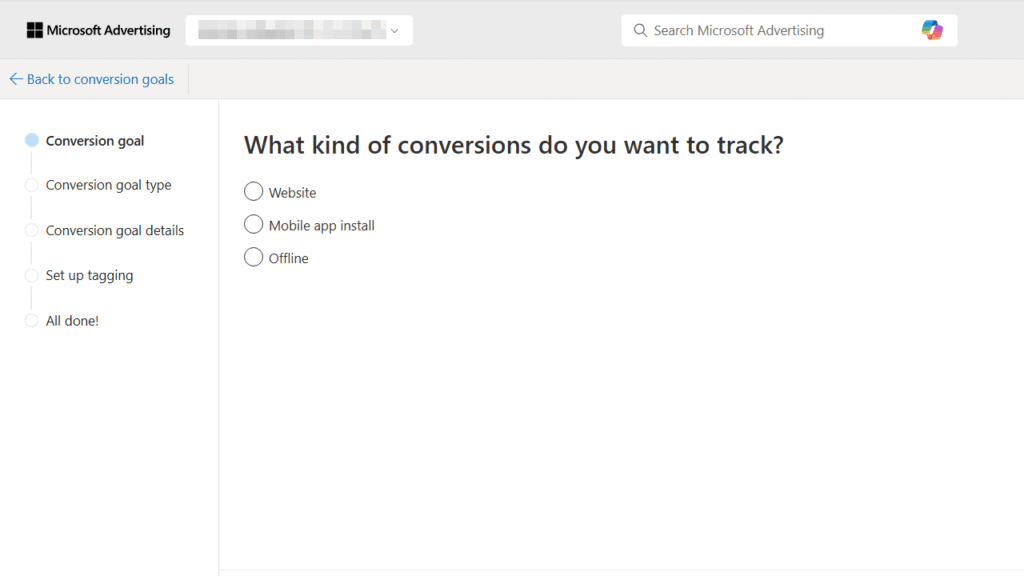Viewport: 1024px width, 576px height.
Task: Select the Mobile app install option
Action: [x=253, y=224]
